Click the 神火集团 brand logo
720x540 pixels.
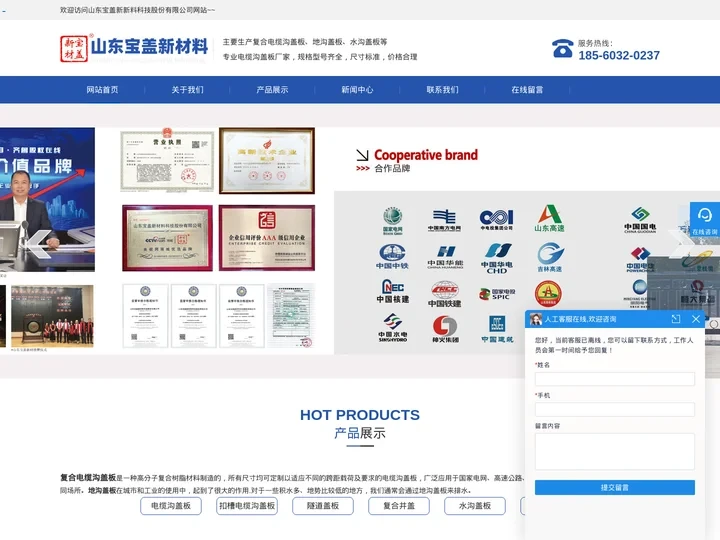[x=445, y=329]
